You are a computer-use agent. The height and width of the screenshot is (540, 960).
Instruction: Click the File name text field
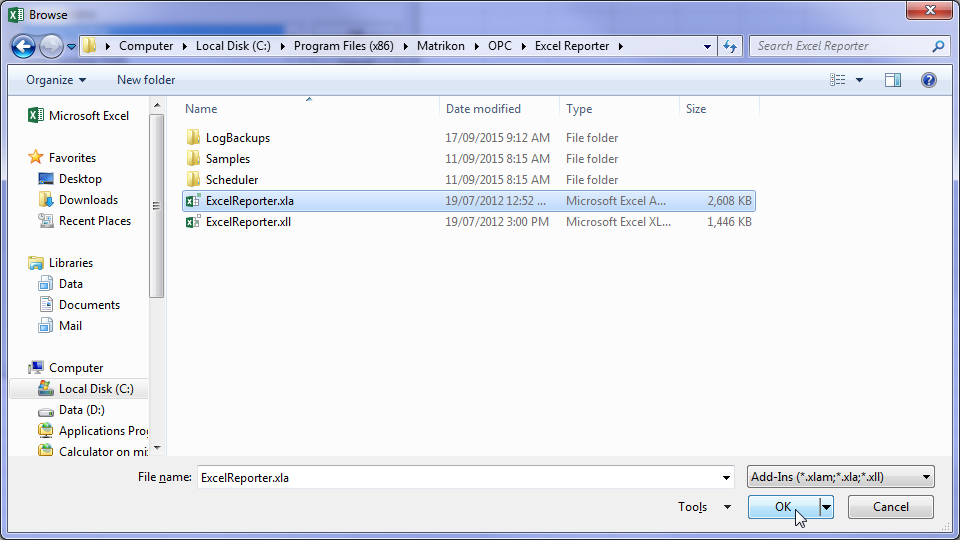[459, 478]
